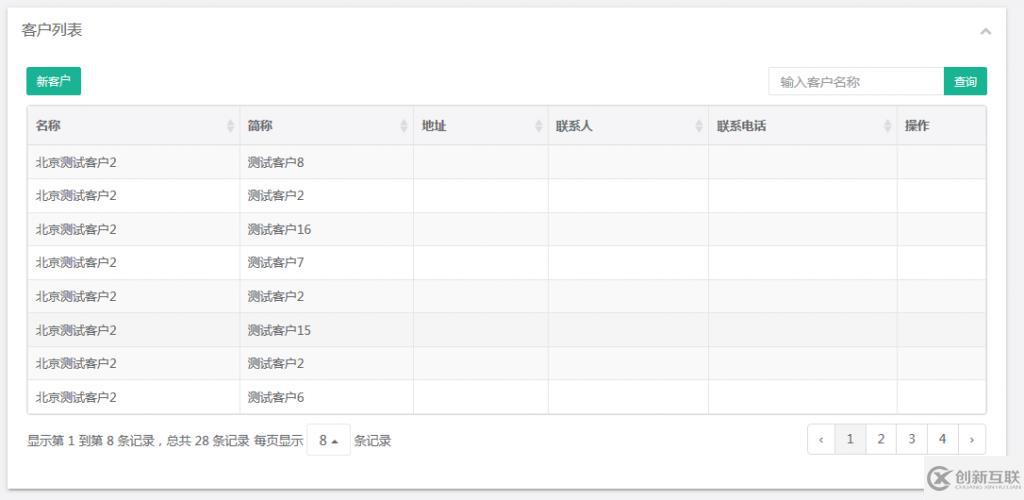
Task: Click the 查询 search button
Action: click(965, 82)
